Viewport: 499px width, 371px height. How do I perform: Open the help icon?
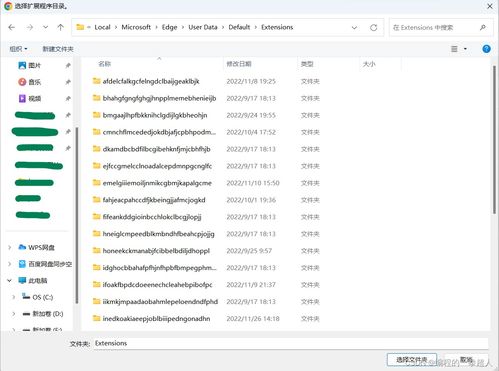coord(486,49)
